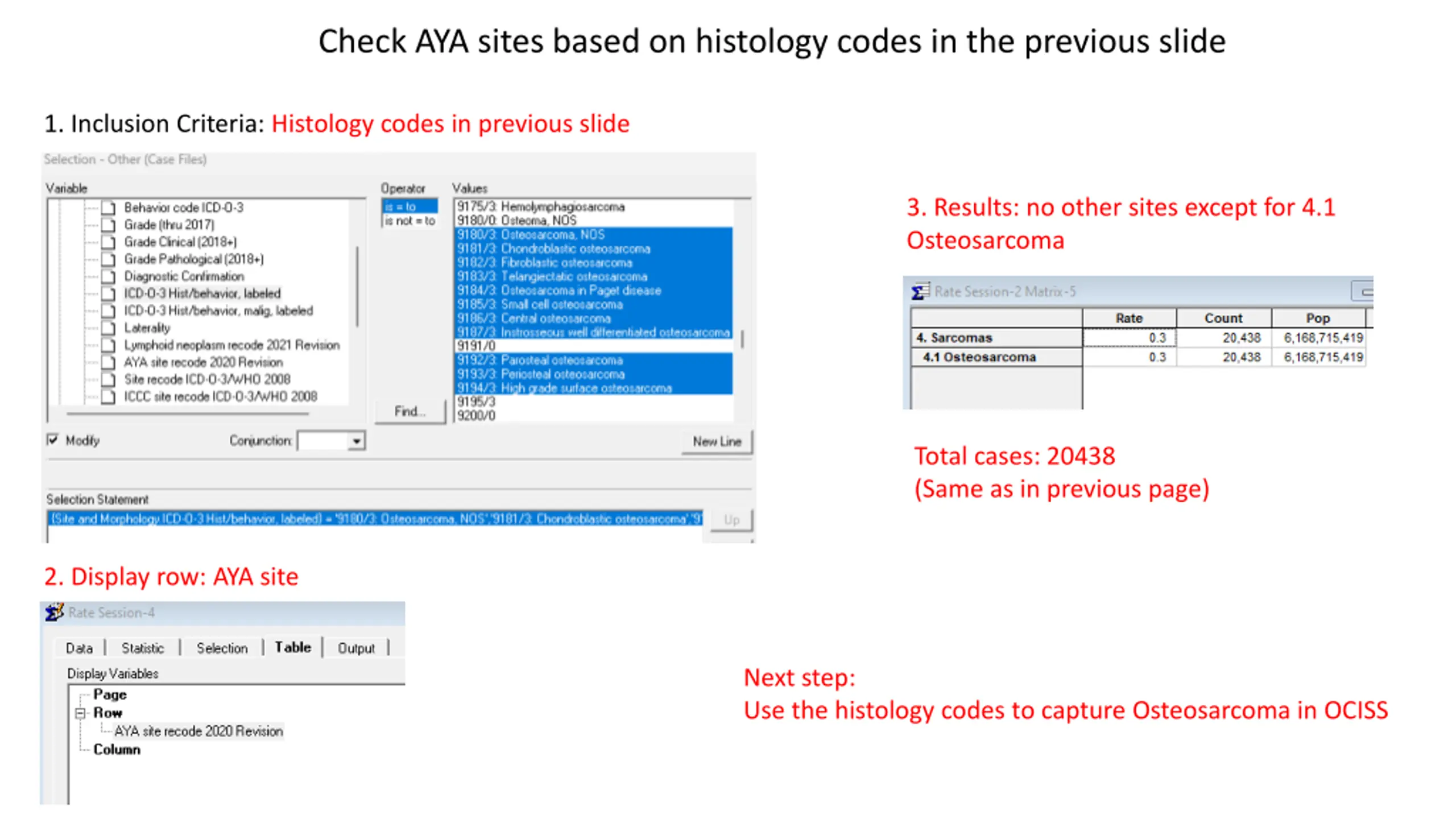The image size is (1456, 819).
Task: Switch to the Table tab
Action: tap(293, 647)
